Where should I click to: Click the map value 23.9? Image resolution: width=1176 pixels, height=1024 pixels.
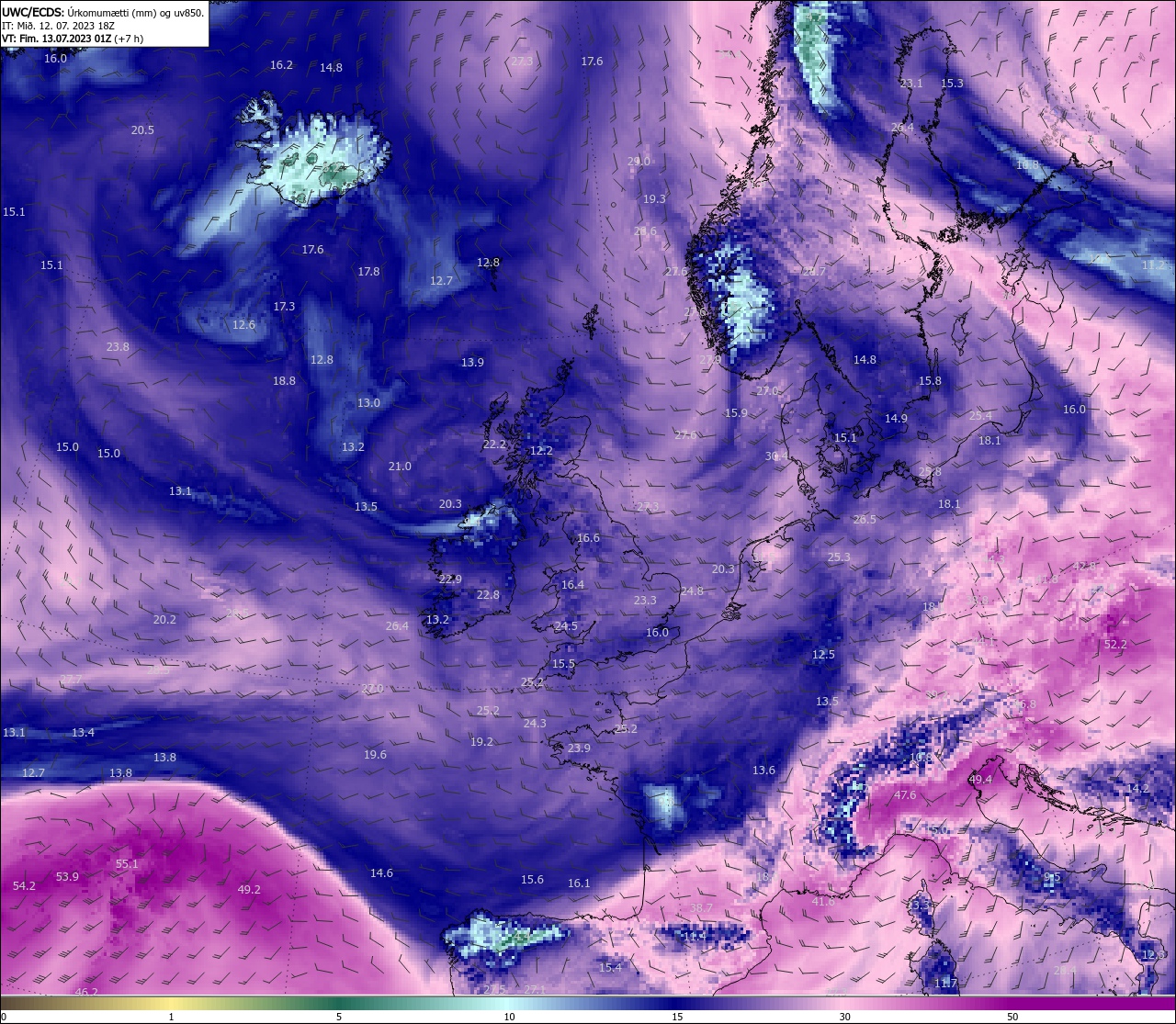[579, 748]
